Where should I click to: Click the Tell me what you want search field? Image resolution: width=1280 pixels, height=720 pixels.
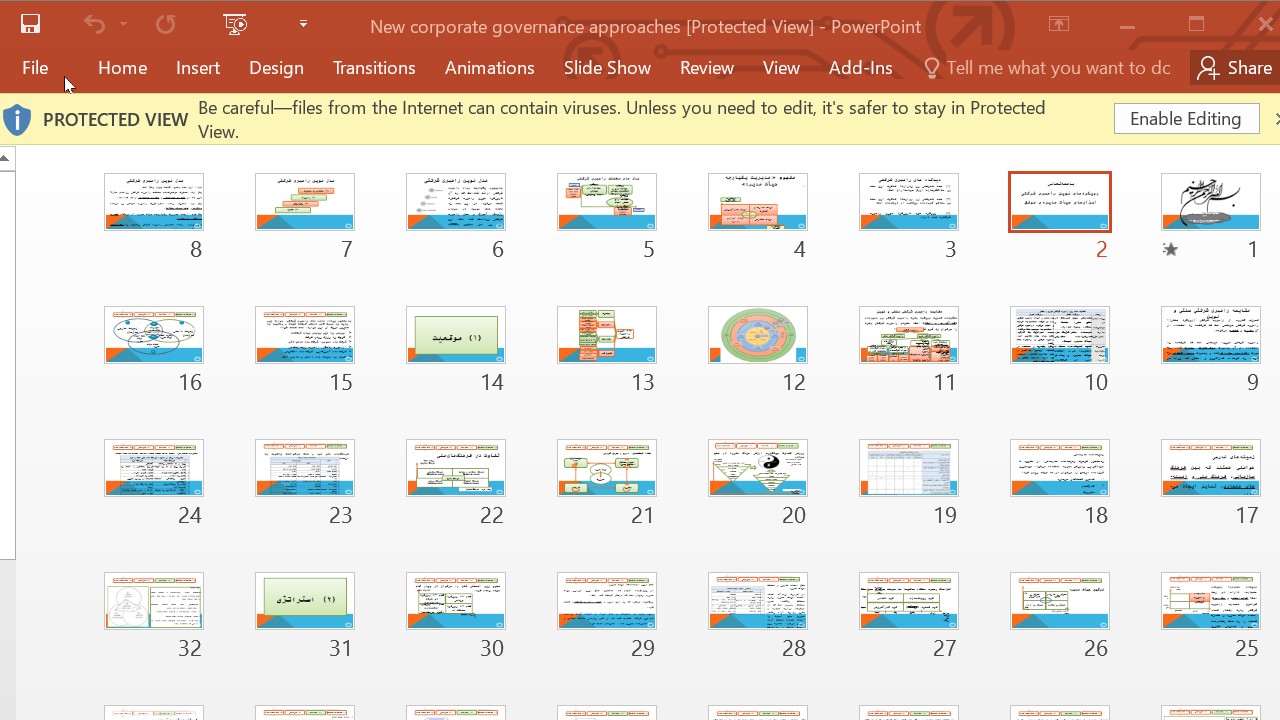(1058, 68)
